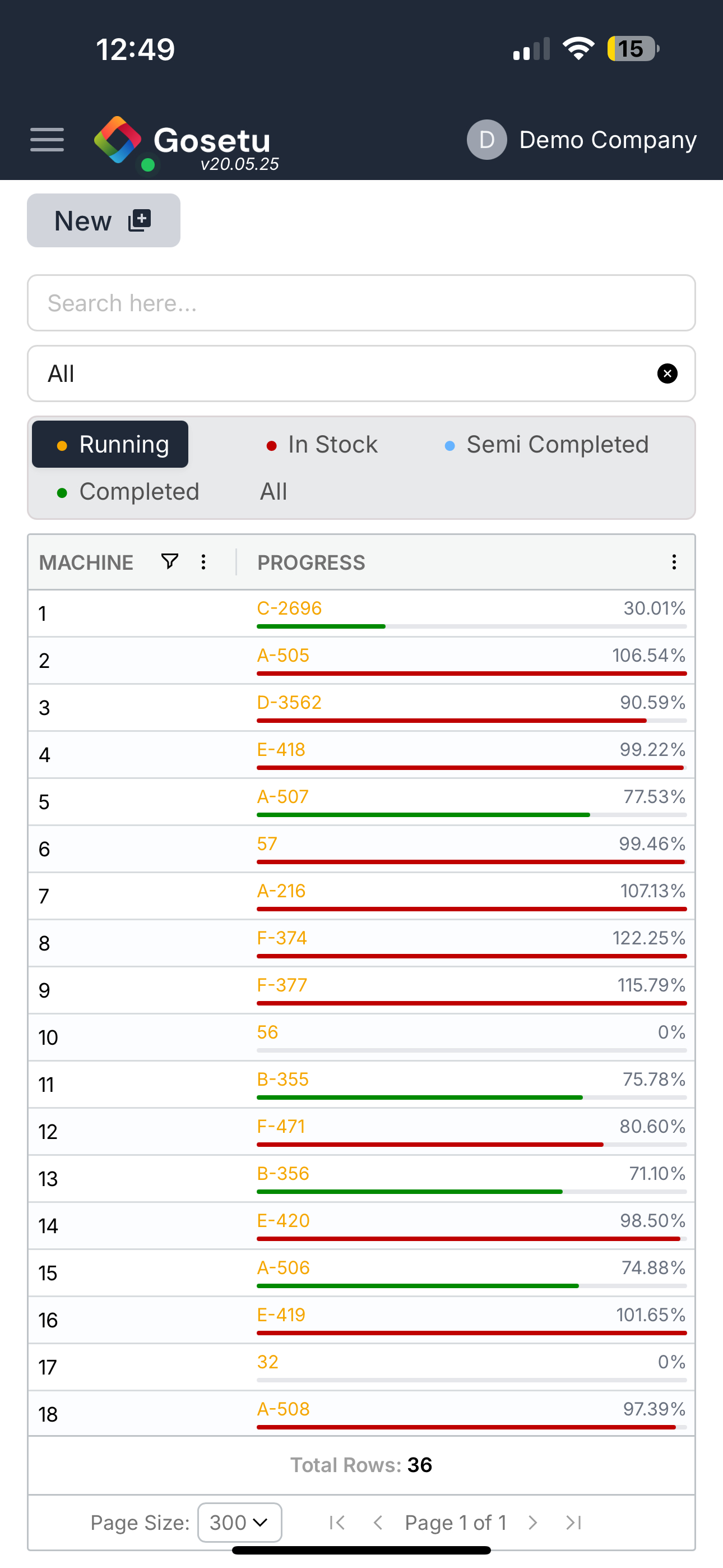This screenshot has height=1568, width=723.
Task: Open order E-420 link
Action: 284,1220
